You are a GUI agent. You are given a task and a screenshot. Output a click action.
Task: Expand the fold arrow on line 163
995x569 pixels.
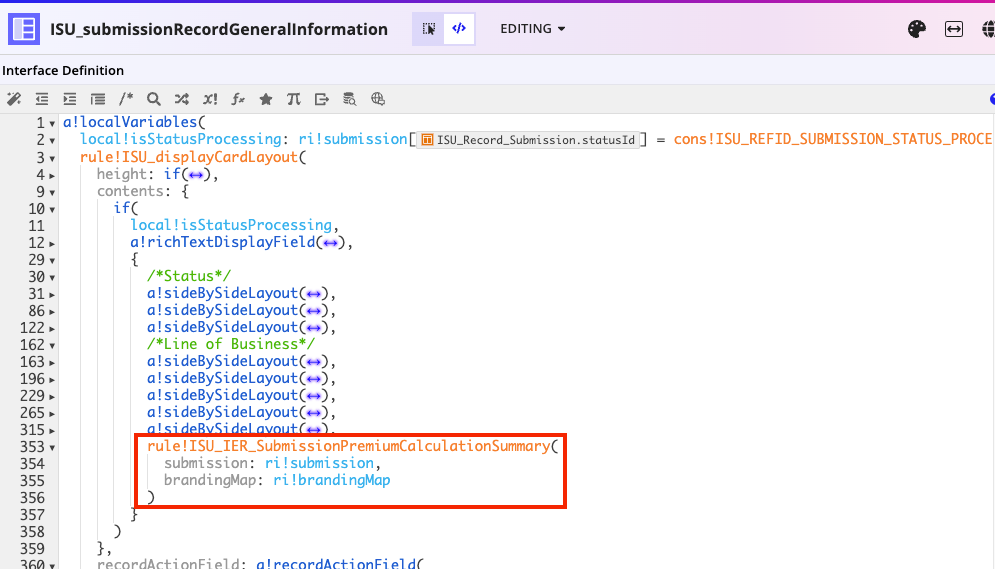[52, 363]
